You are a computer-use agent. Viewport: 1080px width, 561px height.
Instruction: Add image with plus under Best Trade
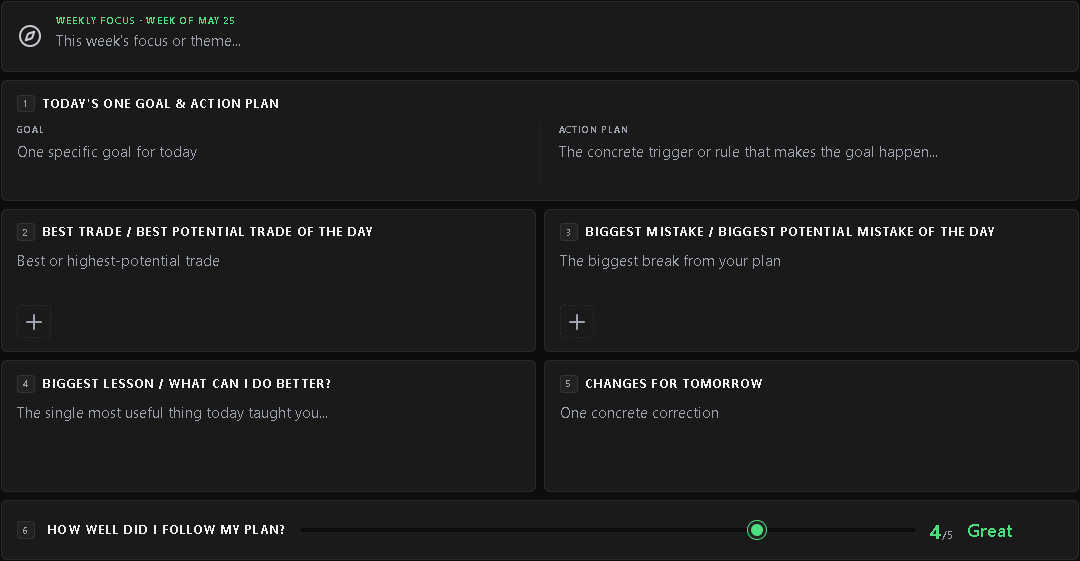[34, 322]
